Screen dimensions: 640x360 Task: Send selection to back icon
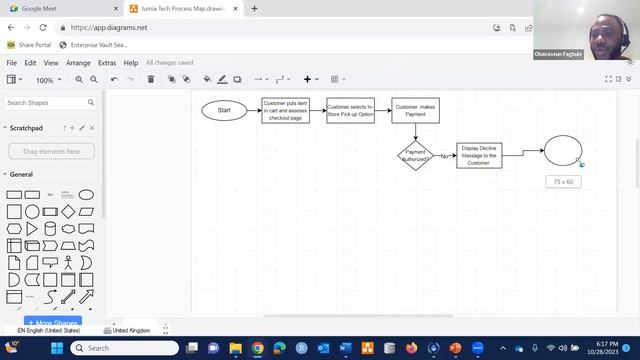(187, 79)
